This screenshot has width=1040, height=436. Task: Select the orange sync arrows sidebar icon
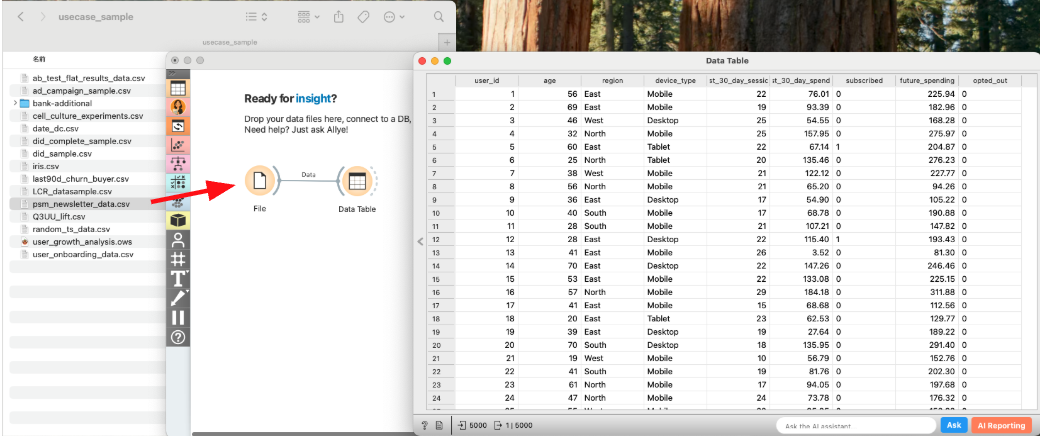click(178, 125)
